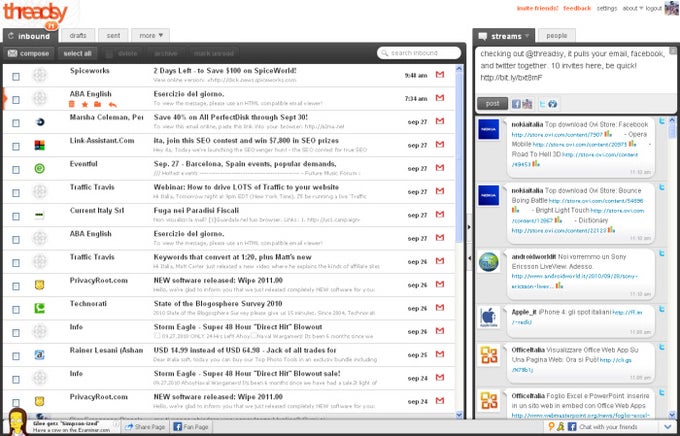Click the invite friends link
Screen dimensions: 680x436
pos(537,8)
